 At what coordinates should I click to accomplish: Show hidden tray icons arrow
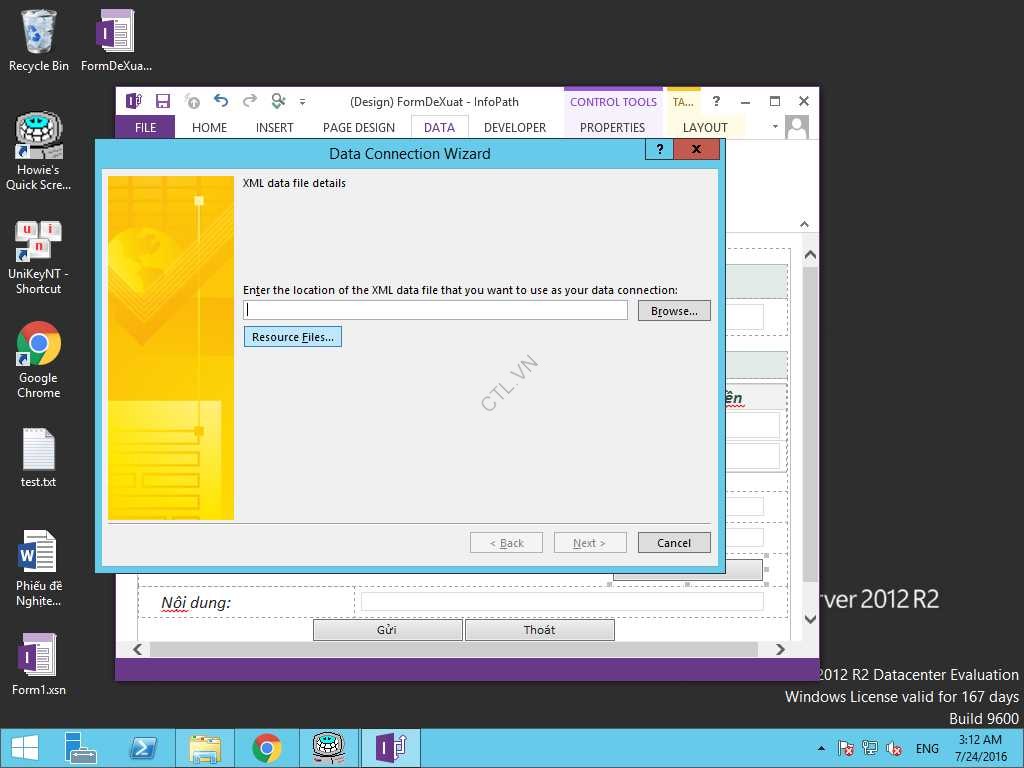pyautogui.click(x=821, y=748)
